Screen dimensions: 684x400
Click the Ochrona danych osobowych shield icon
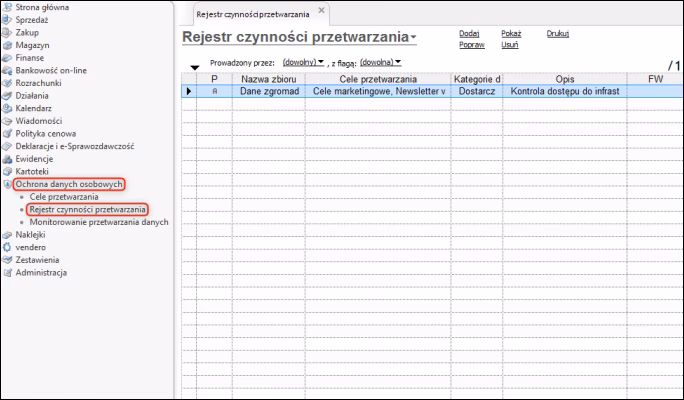[7, 185]
